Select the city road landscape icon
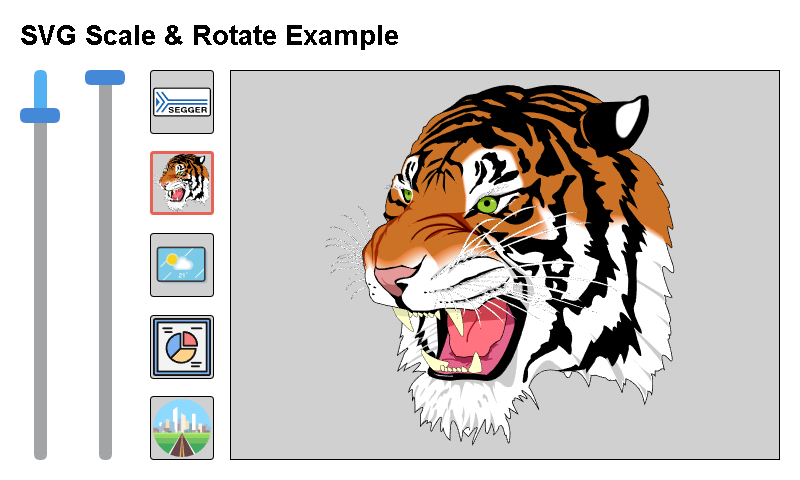Viewport: 800px width, 480px height. tap(181, 428)
